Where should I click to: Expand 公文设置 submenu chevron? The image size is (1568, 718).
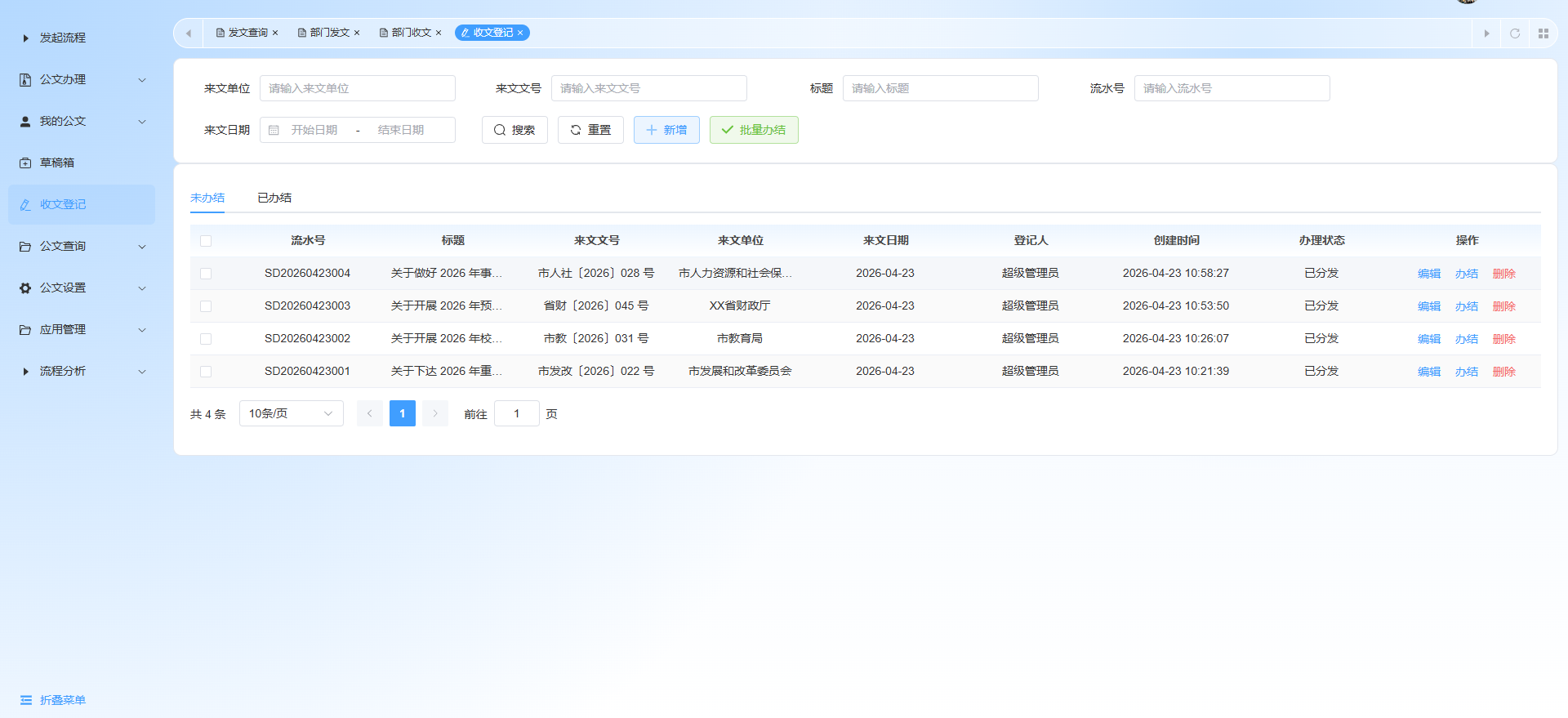tap(142, 288)
